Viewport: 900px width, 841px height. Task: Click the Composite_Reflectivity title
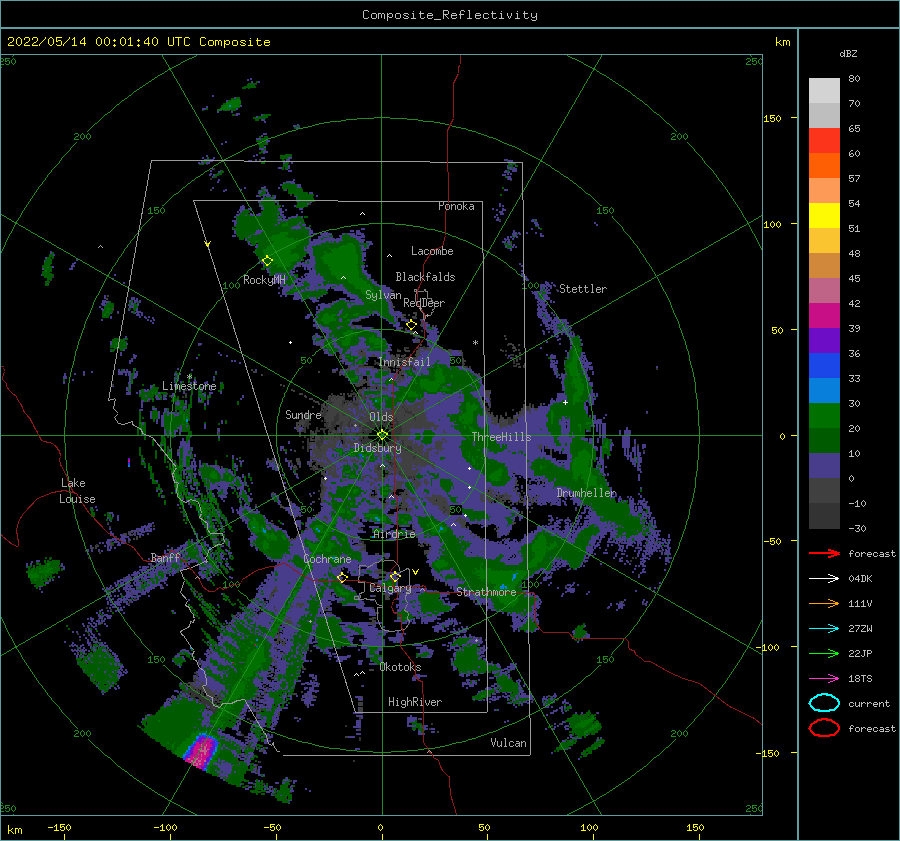click(450, 15)
